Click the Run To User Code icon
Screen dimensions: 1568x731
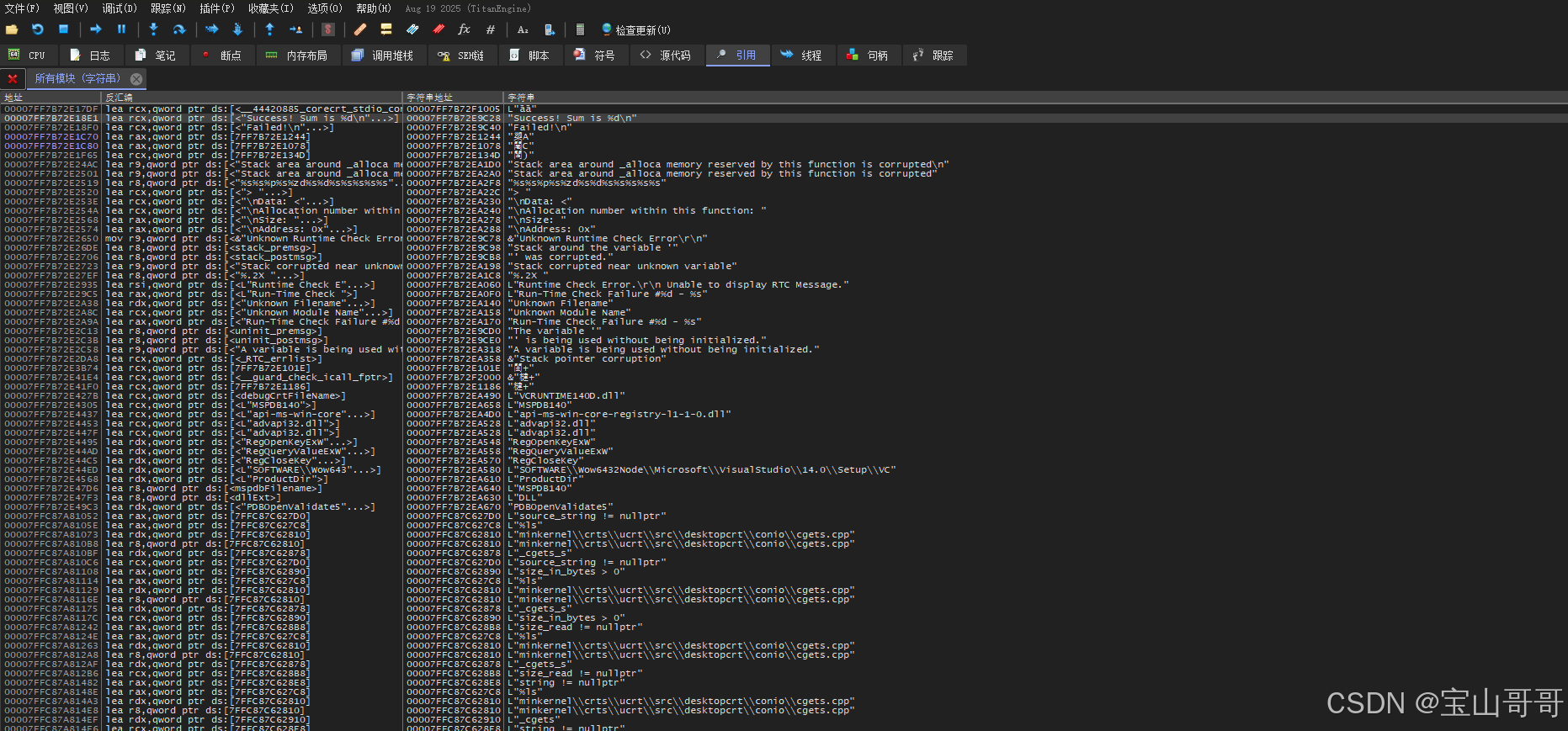295,29
